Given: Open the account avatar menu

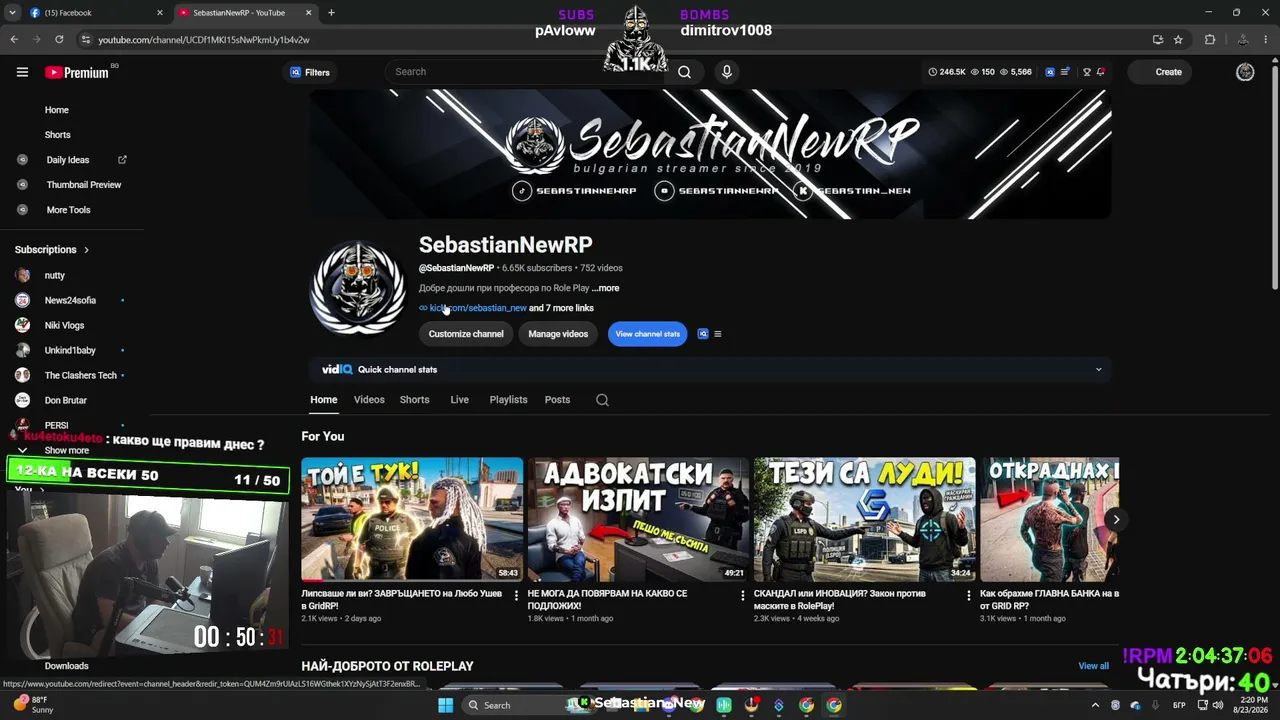Looking at the screenshot, I should point(1245,72).
